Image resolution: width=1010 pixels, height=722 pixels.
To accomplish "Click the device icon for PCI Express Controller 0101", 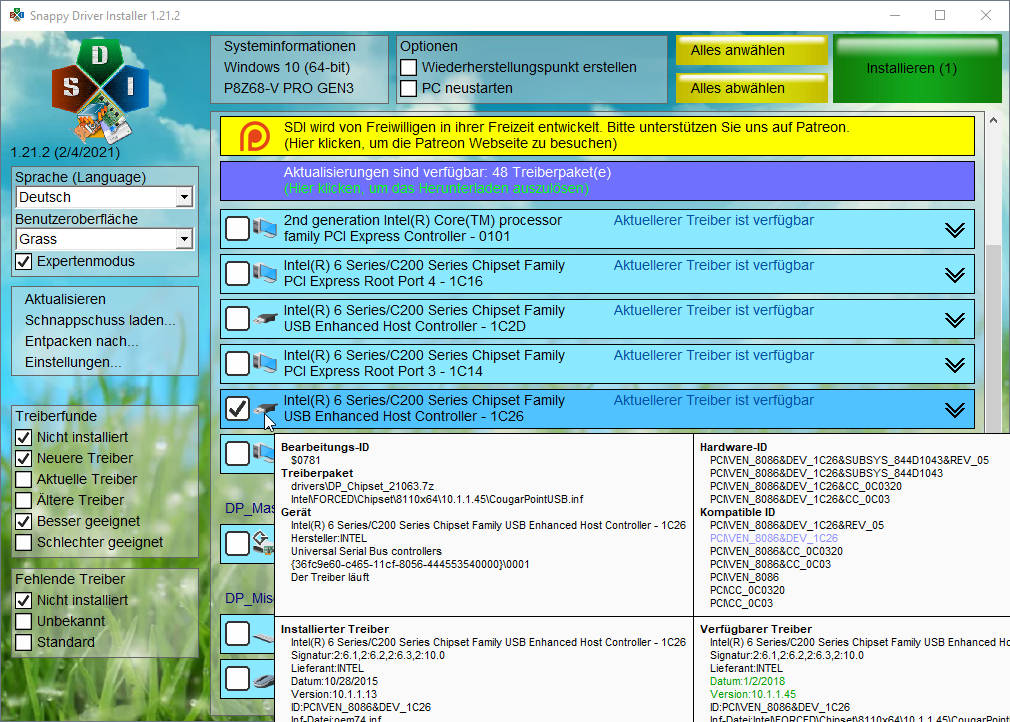I will pos(264,229).
